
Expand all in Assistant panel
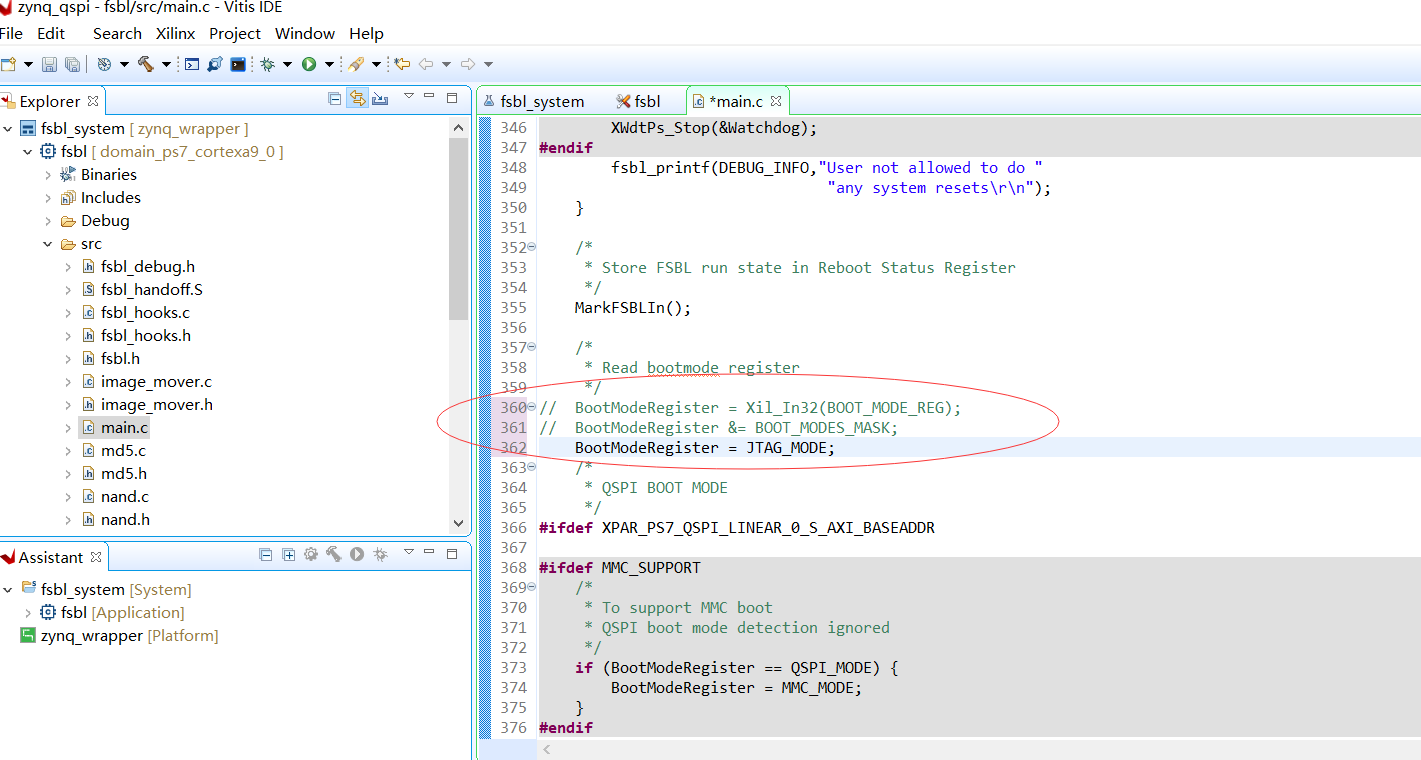(288, 554)
